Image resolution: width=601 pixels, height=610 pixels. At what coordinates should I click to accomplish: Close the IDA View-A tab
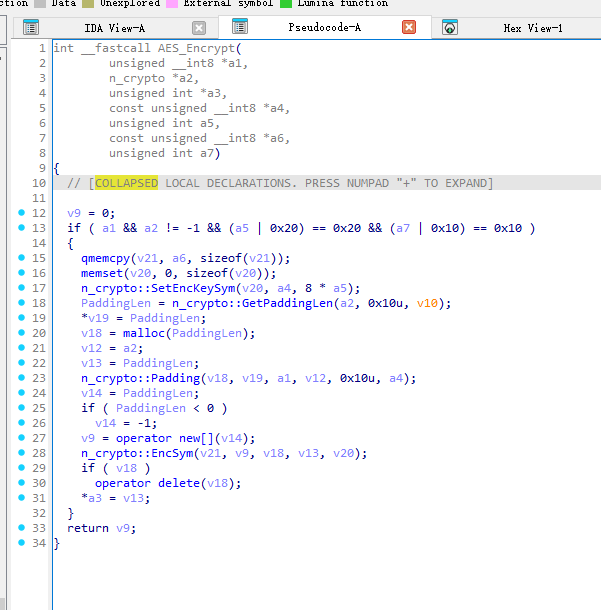pyautogui.click(x=199, y=28)
